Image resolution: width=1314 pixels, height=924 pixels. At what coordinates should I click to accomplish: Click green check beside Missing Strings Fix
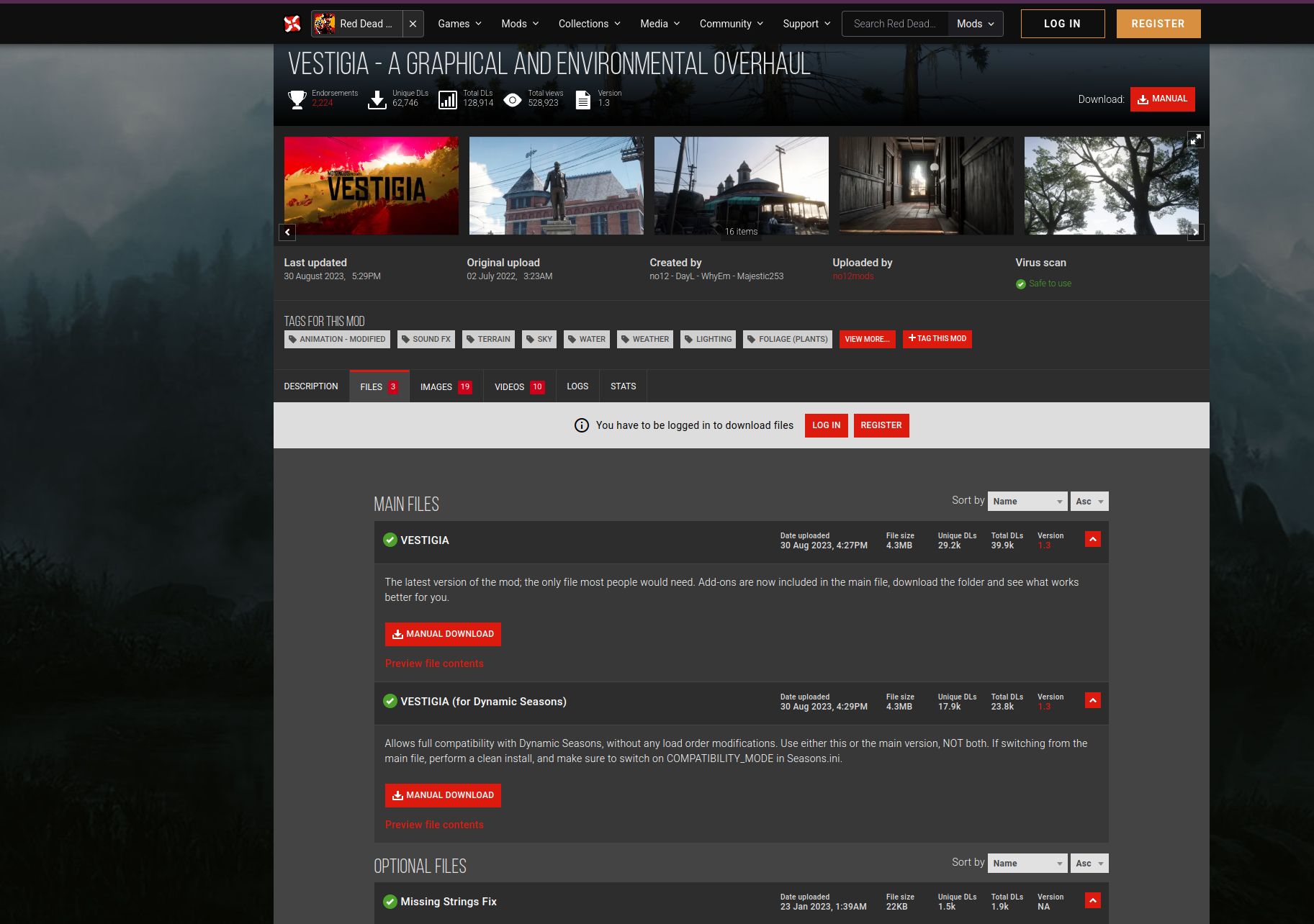click(x=390, y=901)
